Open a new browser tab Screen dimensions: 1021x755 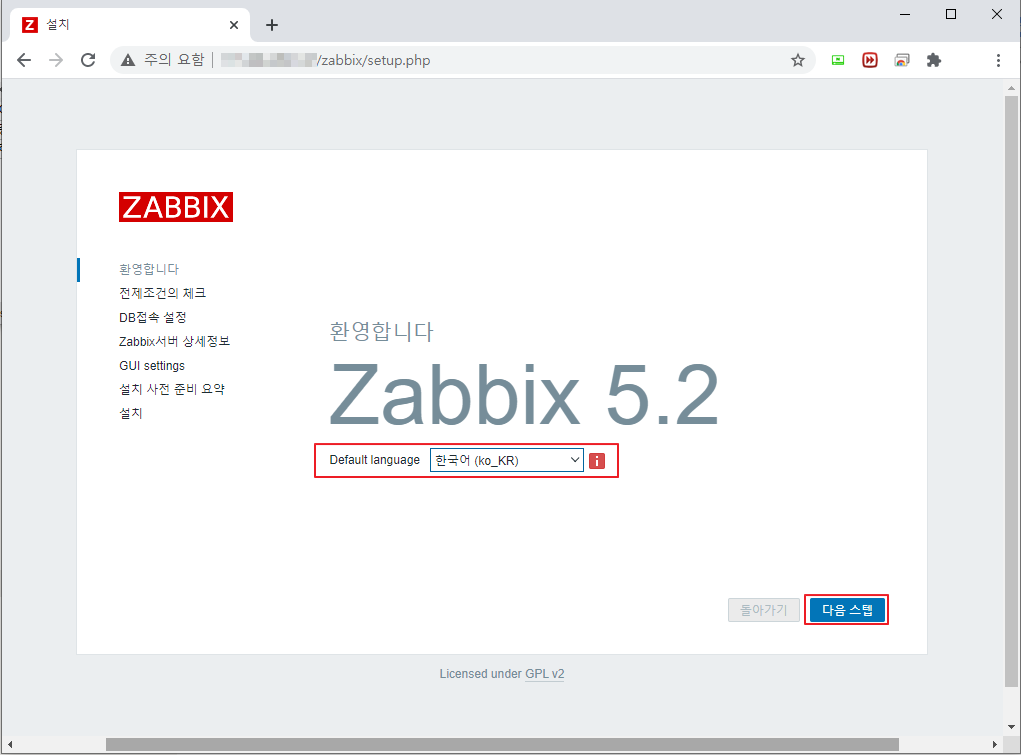[x=272, y=25]
